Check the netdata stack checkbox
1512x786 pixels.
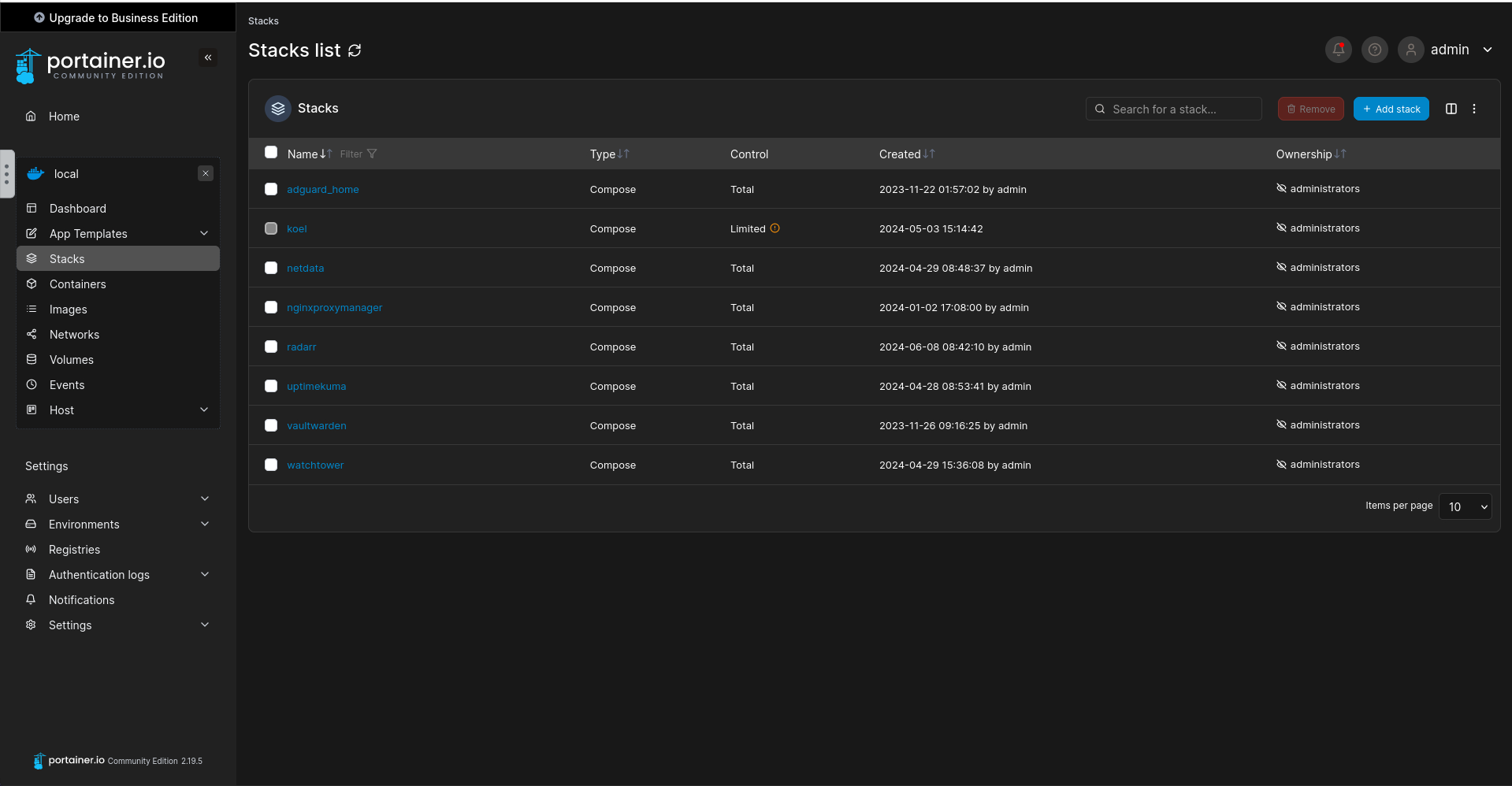coord(271,268)
